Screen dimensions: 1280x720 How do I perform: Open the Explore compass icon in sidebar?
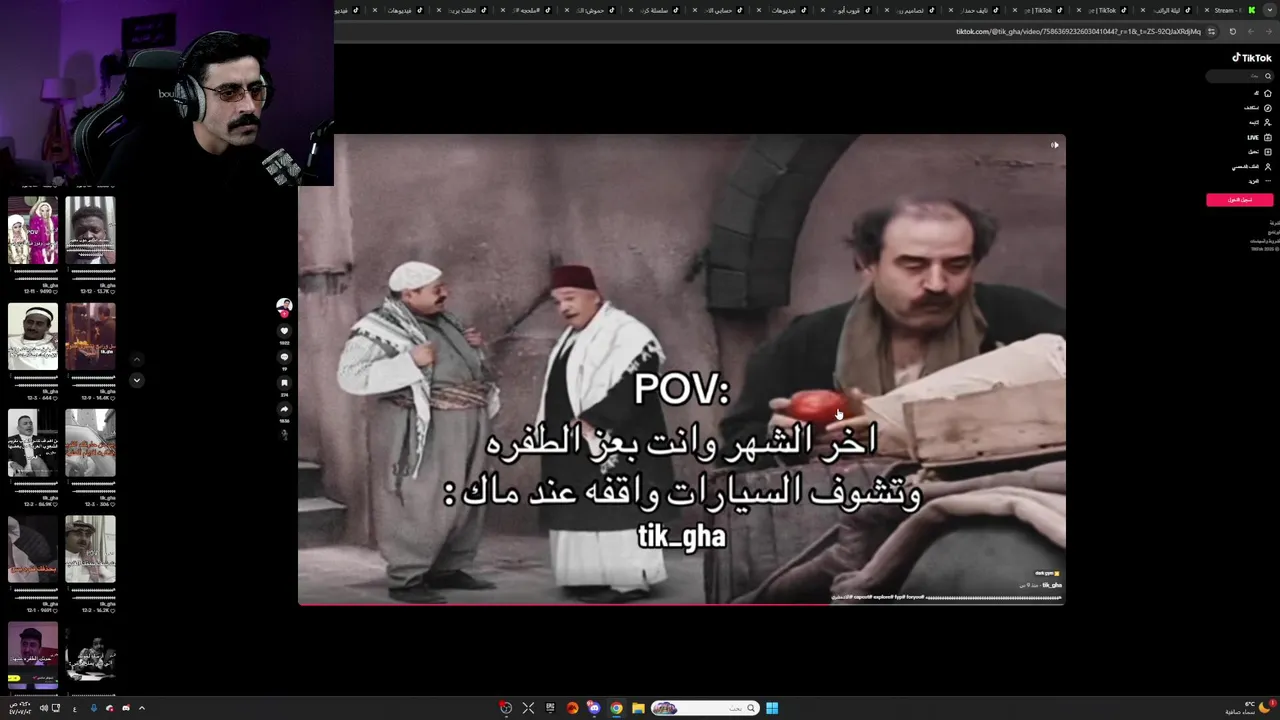1268,108
